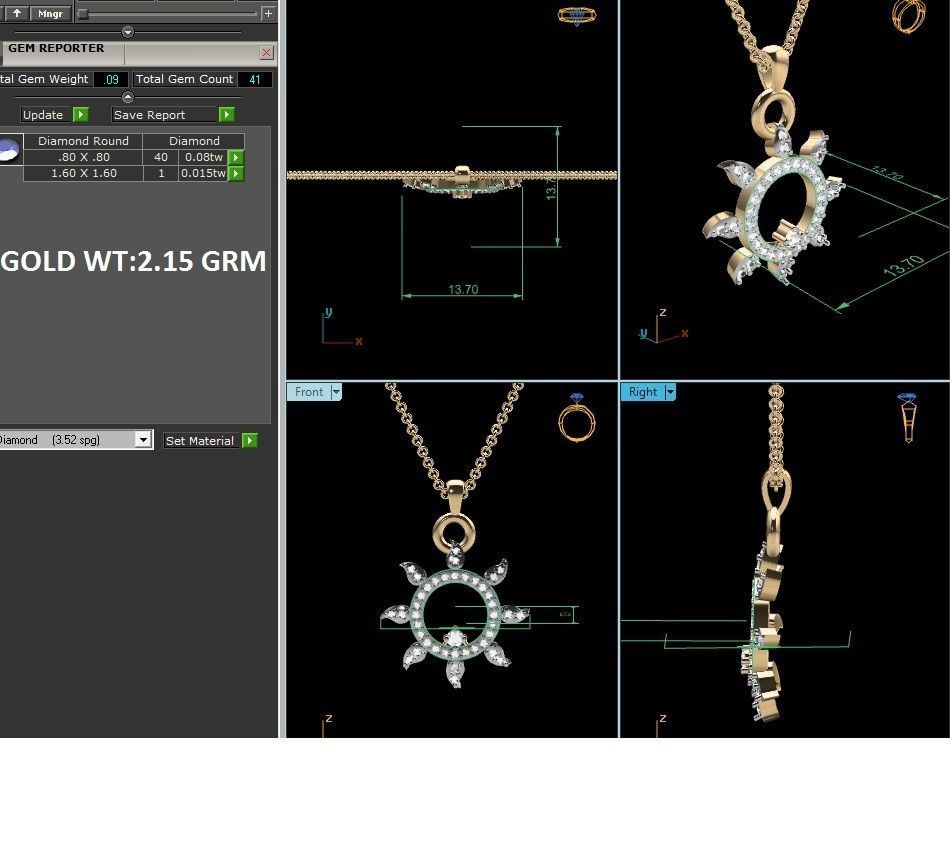This screenshot has width=950, height=867.
Task: Click the 0.08tw weight cell
Action: coord(204,157)
